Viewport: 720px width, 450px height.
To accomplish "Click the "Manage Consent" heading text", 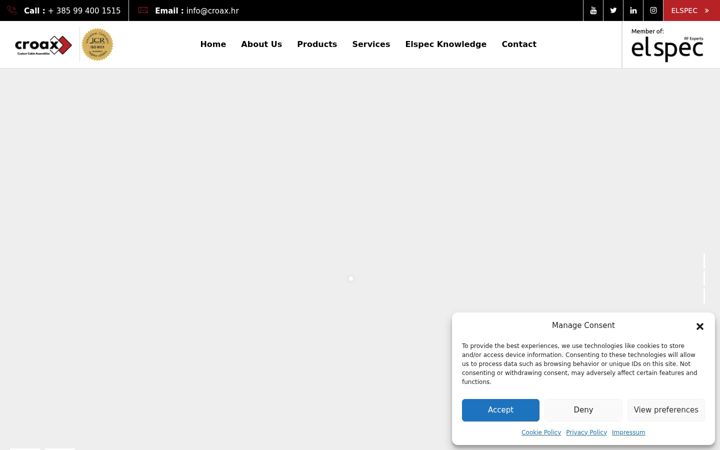I will point(583,325).
